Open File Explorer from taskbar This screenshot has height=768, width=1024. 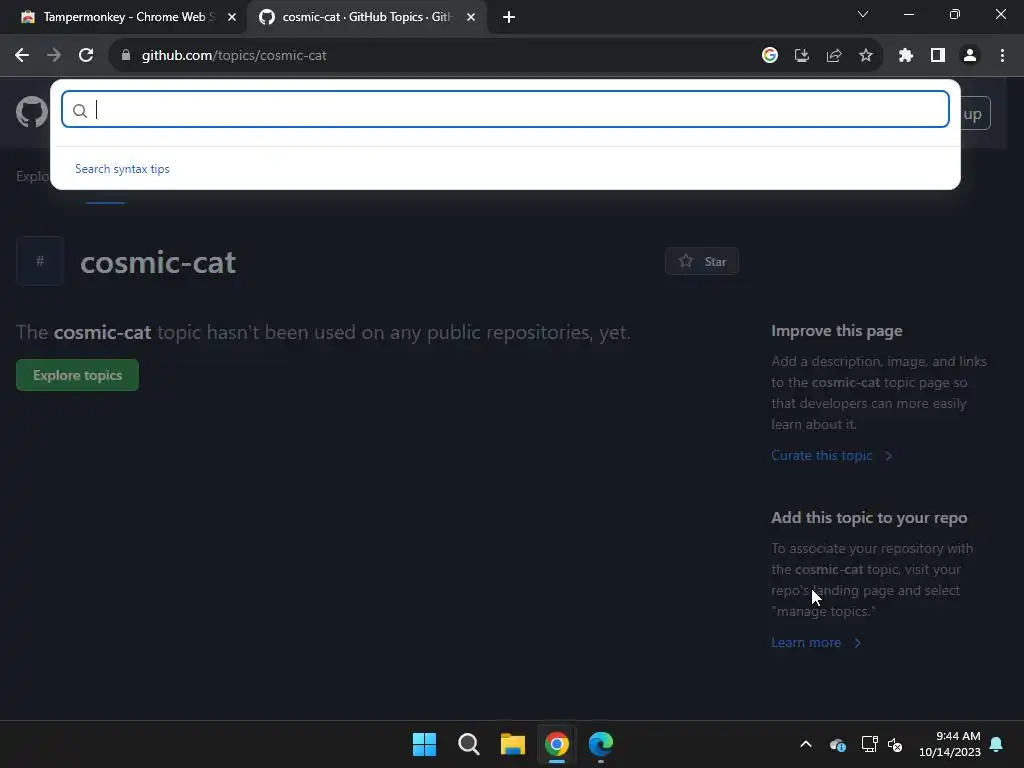513,744
